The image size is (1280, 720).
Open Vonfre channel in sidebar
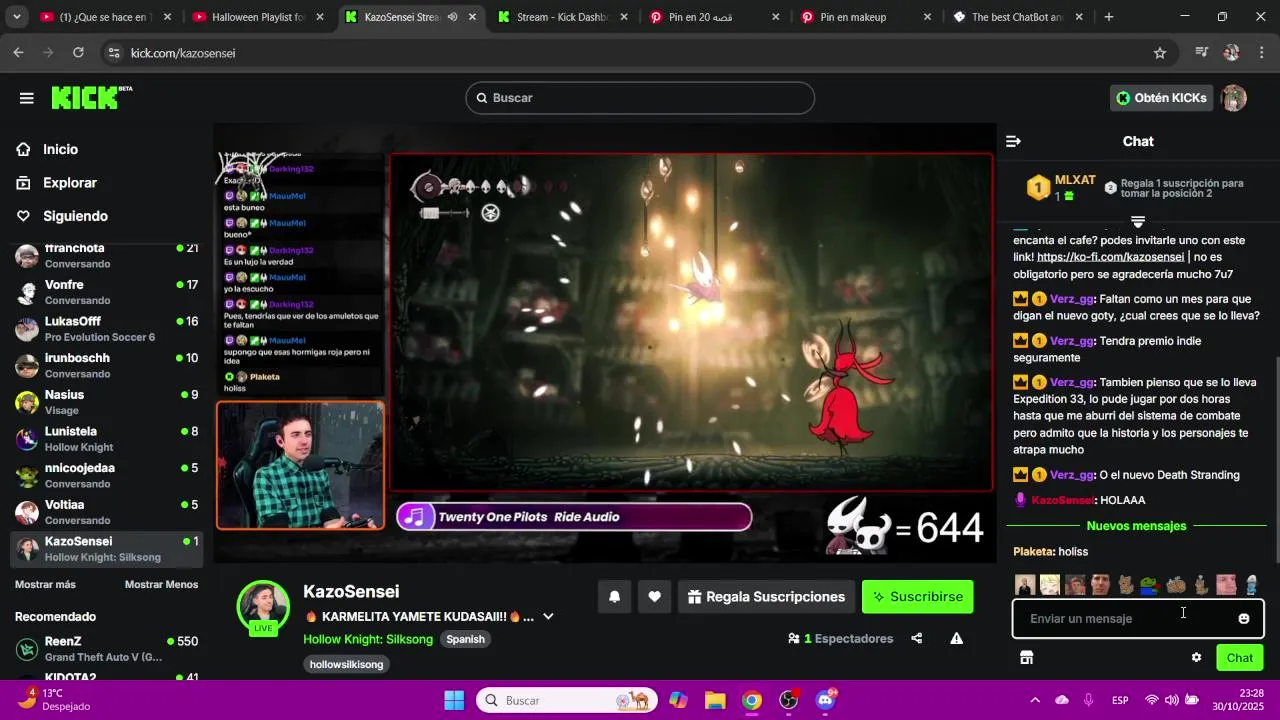(x=107, y=292)
